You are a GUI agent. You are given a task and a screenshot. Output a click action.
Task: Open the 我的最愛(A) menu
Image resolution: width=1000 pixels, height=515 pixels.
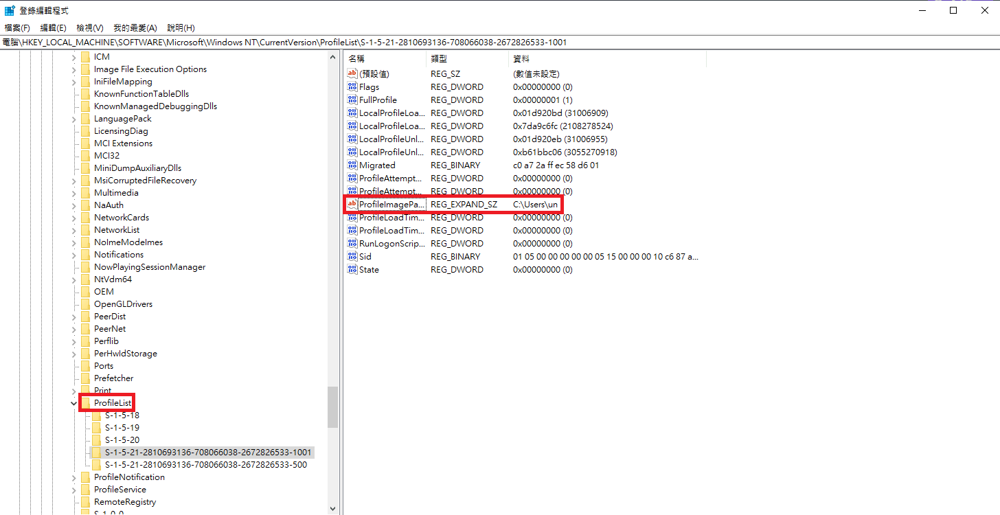pyautogui.click(x=135, y=28)
